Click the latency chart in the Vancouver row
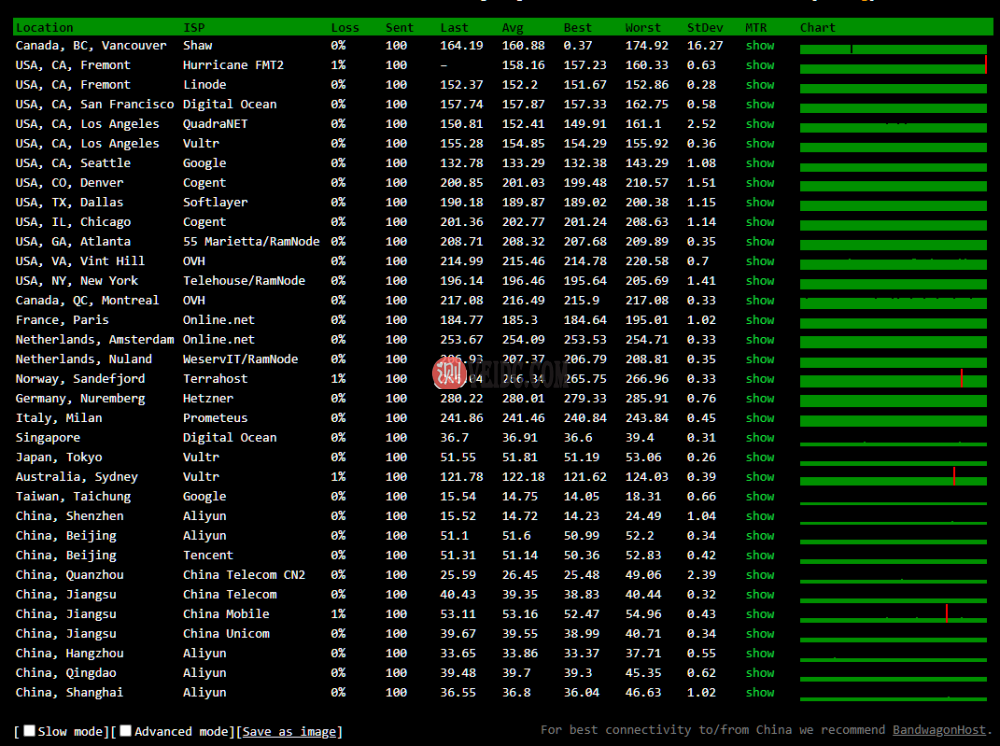Screen dimensions: 1000x746 (x=893, y=49)
